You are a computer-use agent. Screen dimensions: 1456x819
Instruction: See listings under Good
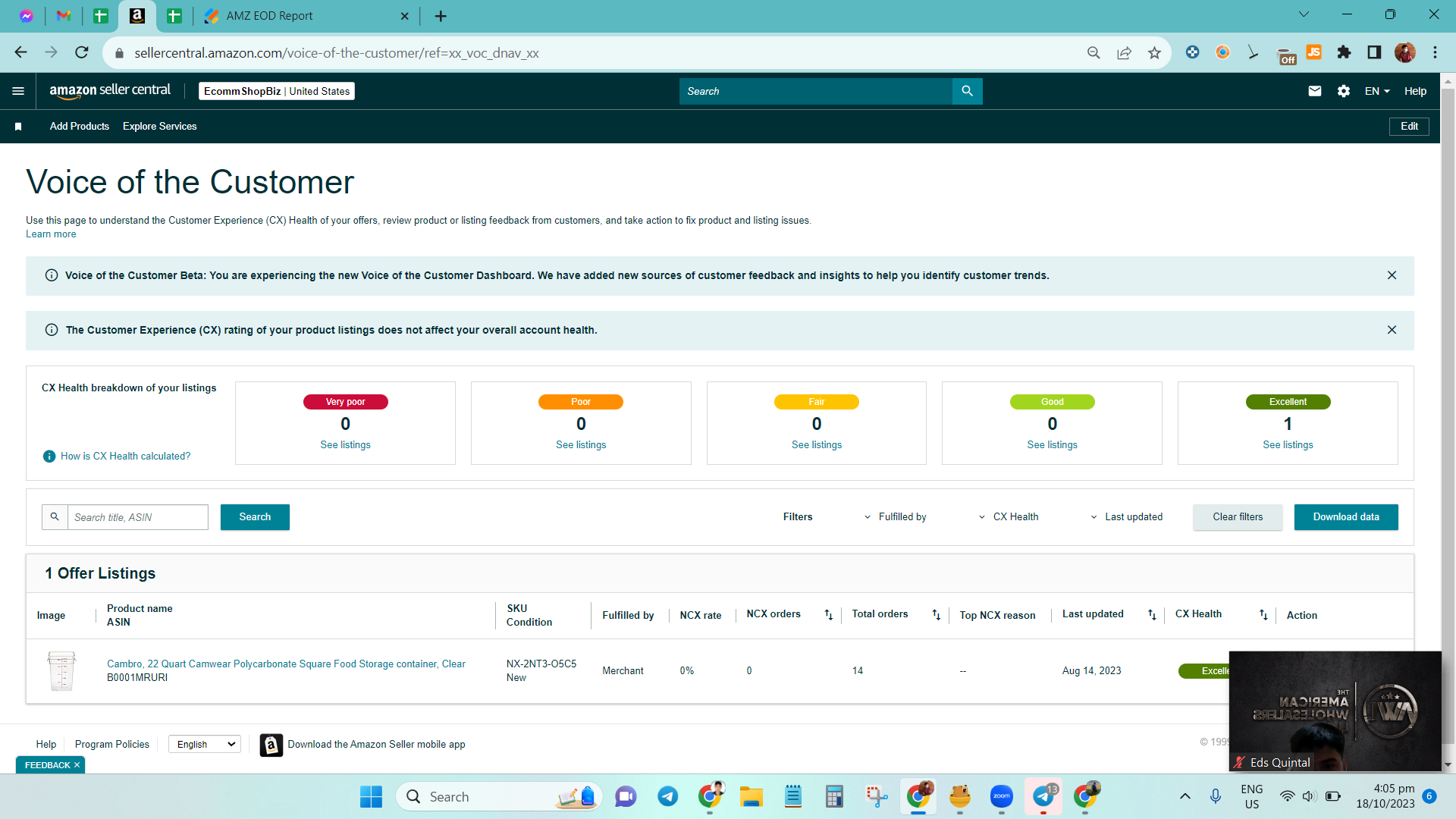(1052, 445)
